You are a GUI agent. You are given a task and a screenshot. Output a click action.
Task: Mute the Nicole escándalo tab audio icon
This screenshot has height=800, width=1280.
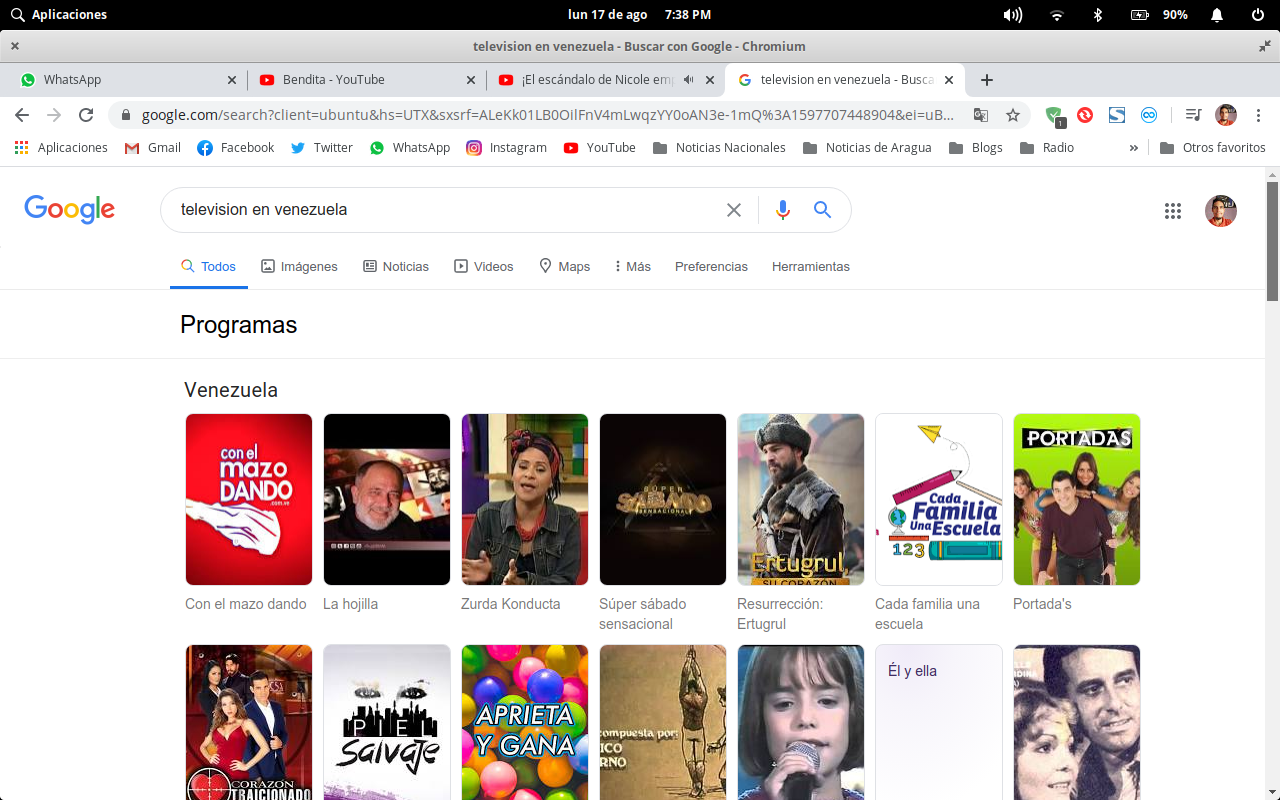pos(689,80)
